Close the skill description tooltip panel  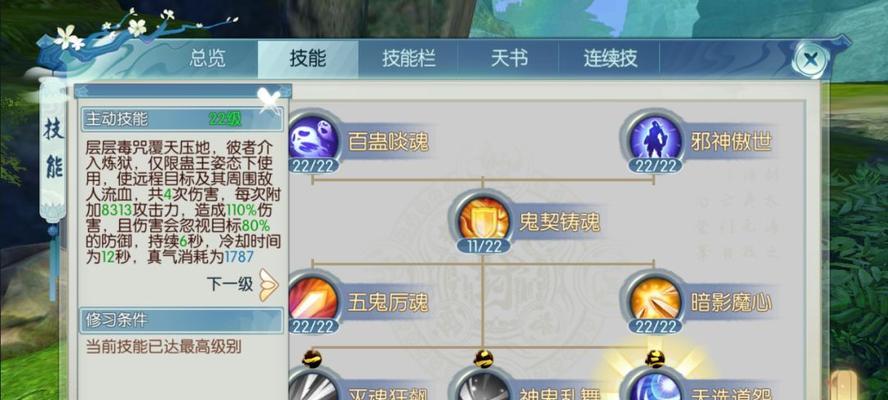[269, 100]
